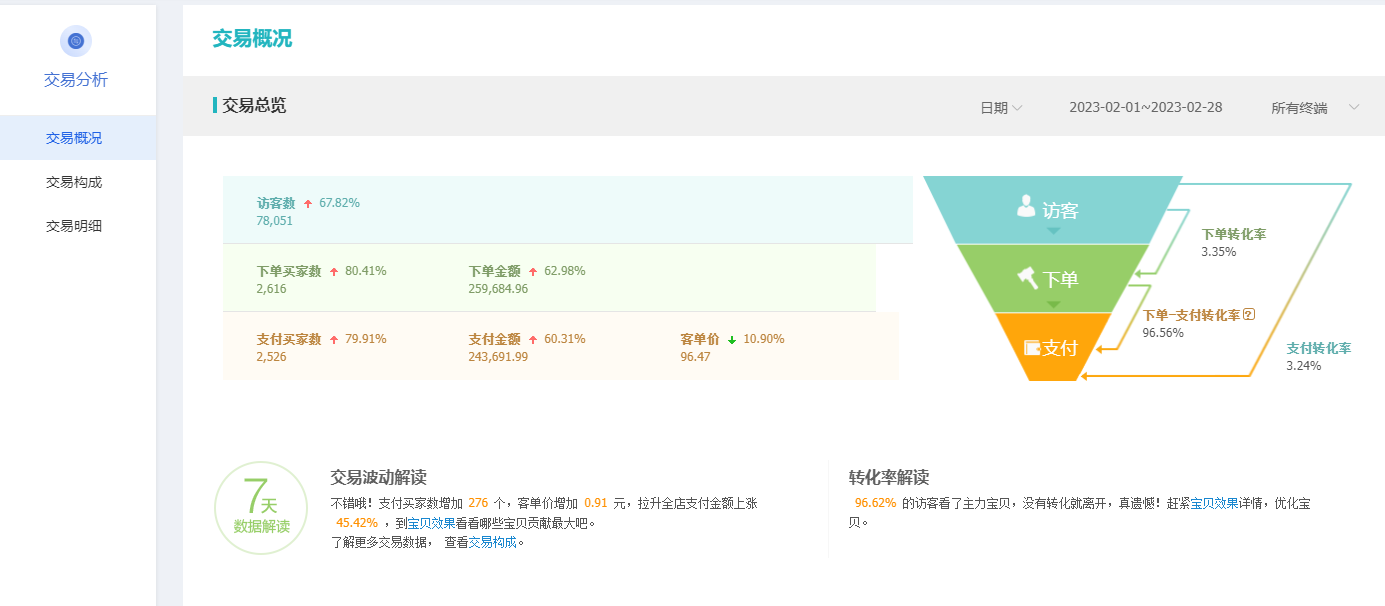
Task: Click the 支付金额 metric value 243,691.99
Action: pyautogui.click(x=498, y=357)
